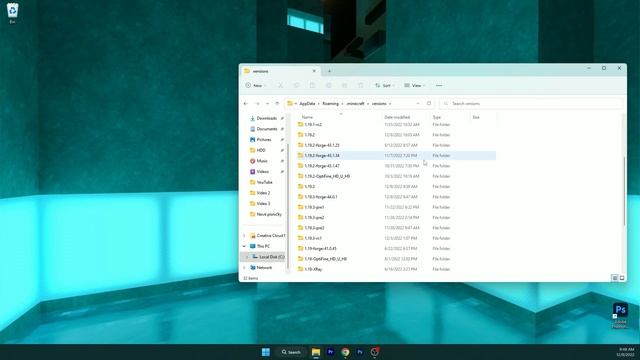Launch Premiere Pro from the taskbar
Screen dimensions: 640x360
331,352
